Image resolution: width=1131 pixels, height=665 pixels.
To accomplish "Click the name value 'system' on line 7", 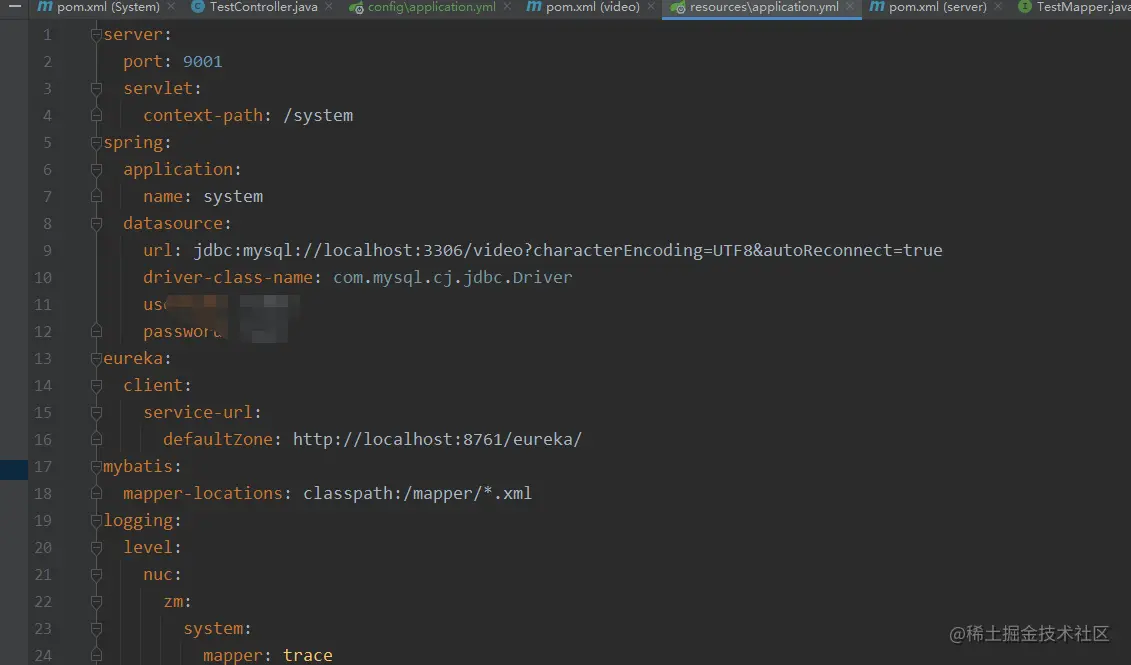I will pyautogui.click(x=233, y=196).
